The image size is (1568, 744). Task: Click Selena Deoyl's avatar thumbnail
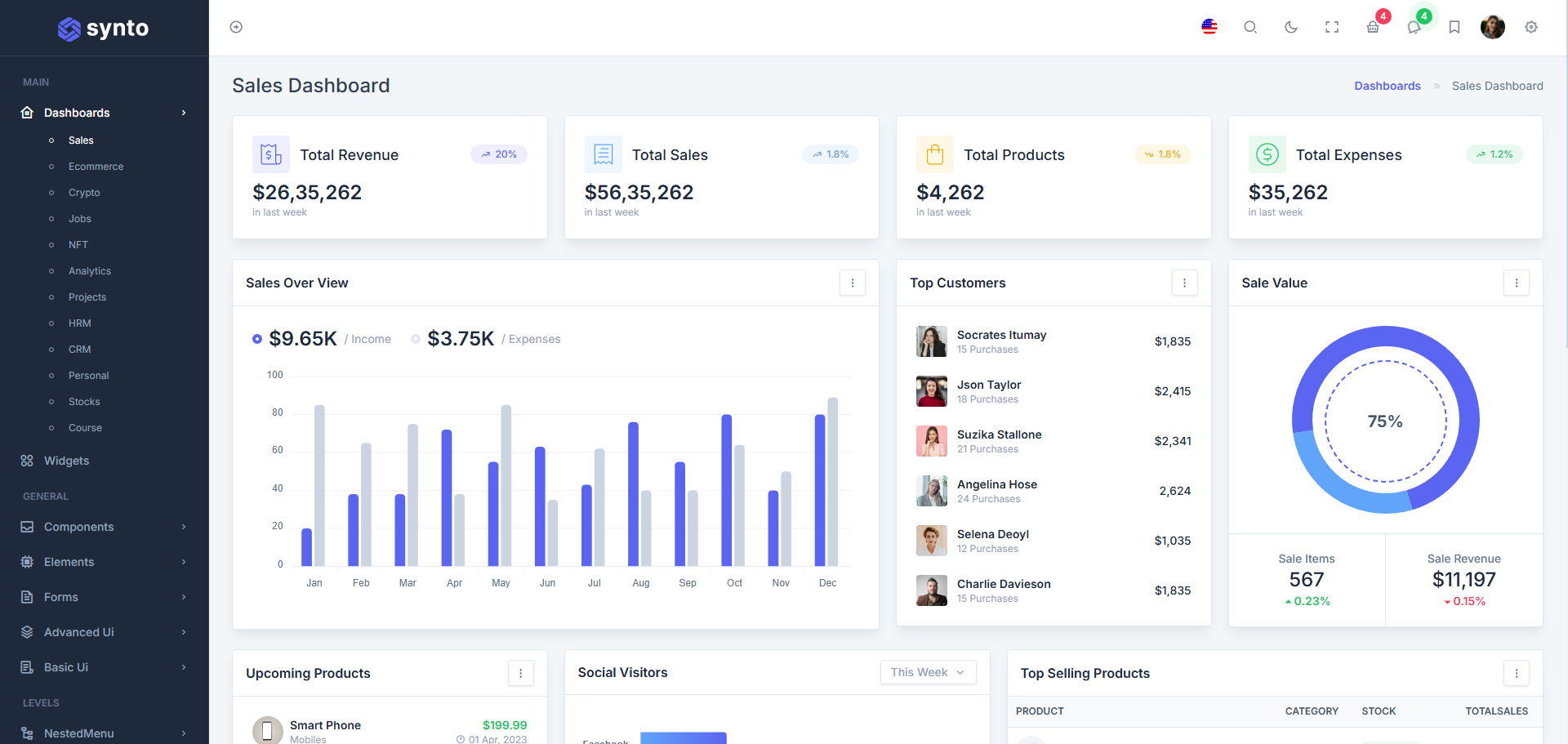[932, 541]
